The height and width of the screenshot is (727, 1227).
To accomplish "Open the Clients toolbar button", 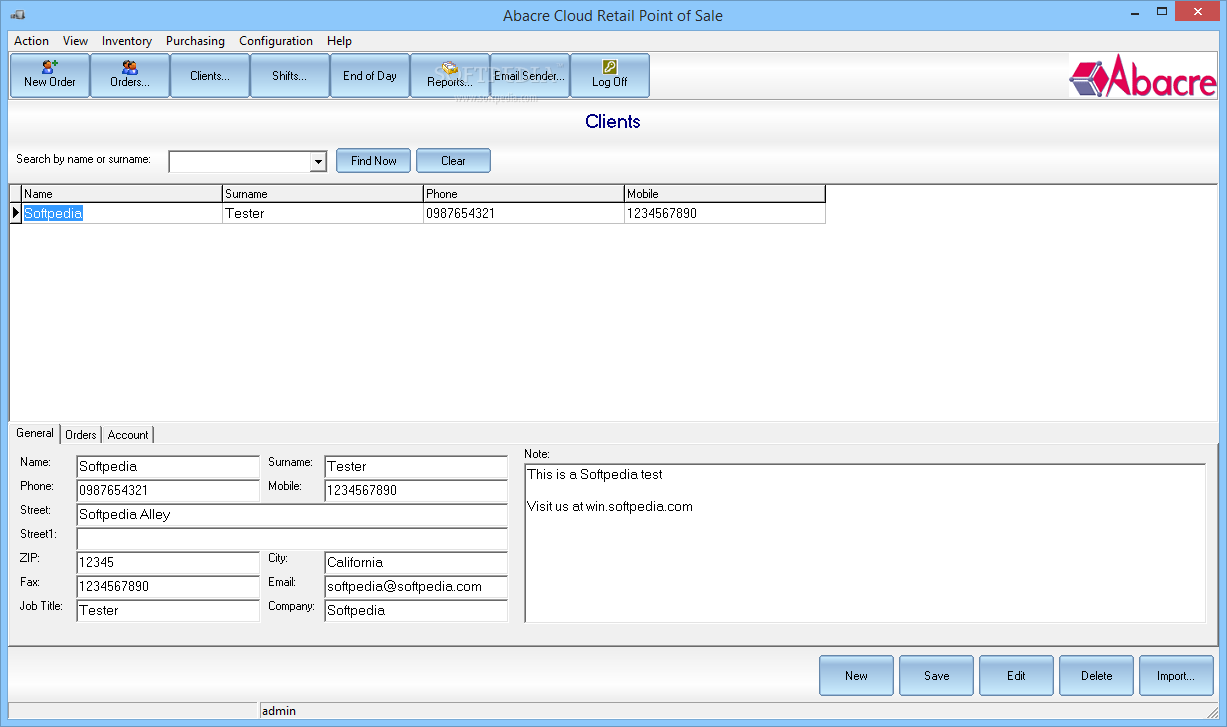I will 210,75.
